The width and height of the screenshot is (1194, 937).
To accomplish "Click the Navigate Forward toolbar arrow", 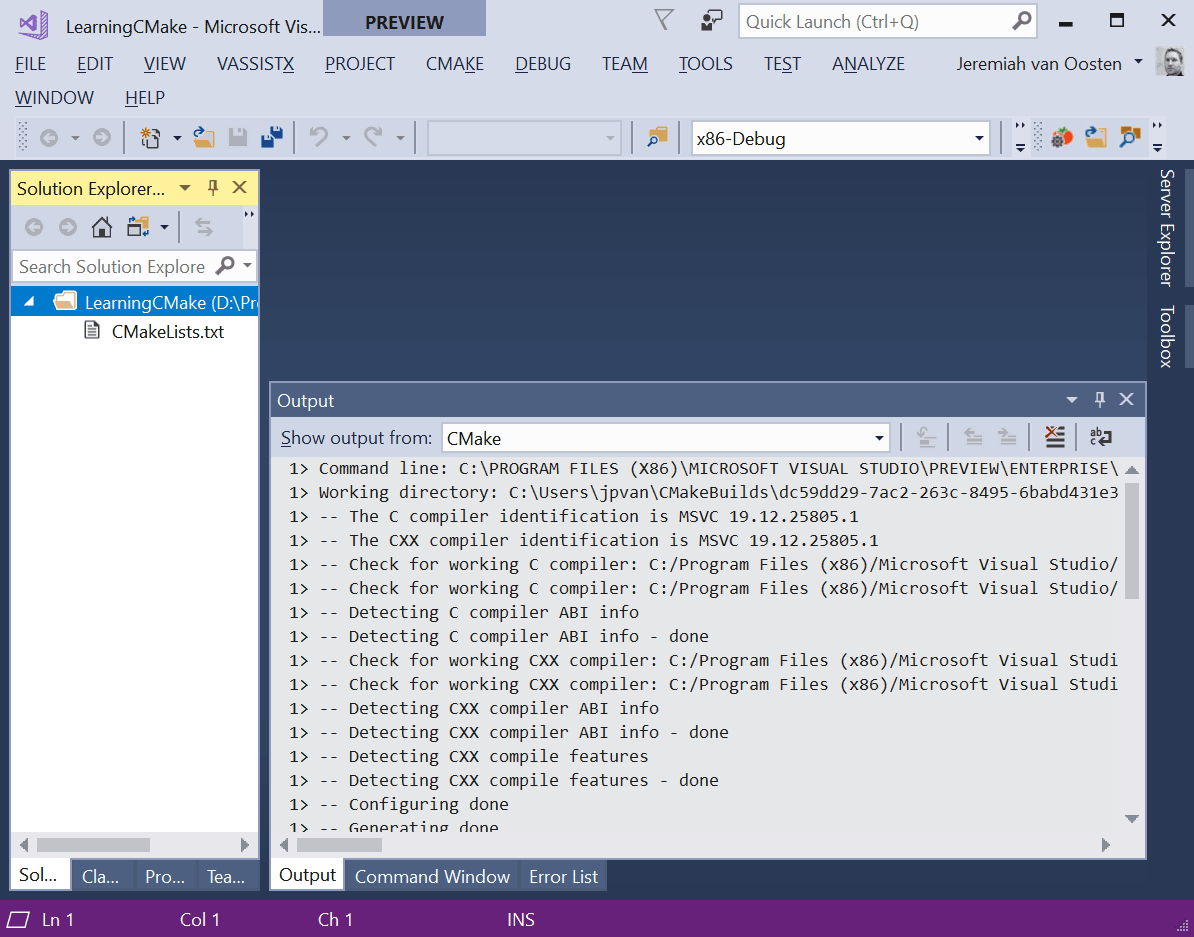I will (101, 138).
